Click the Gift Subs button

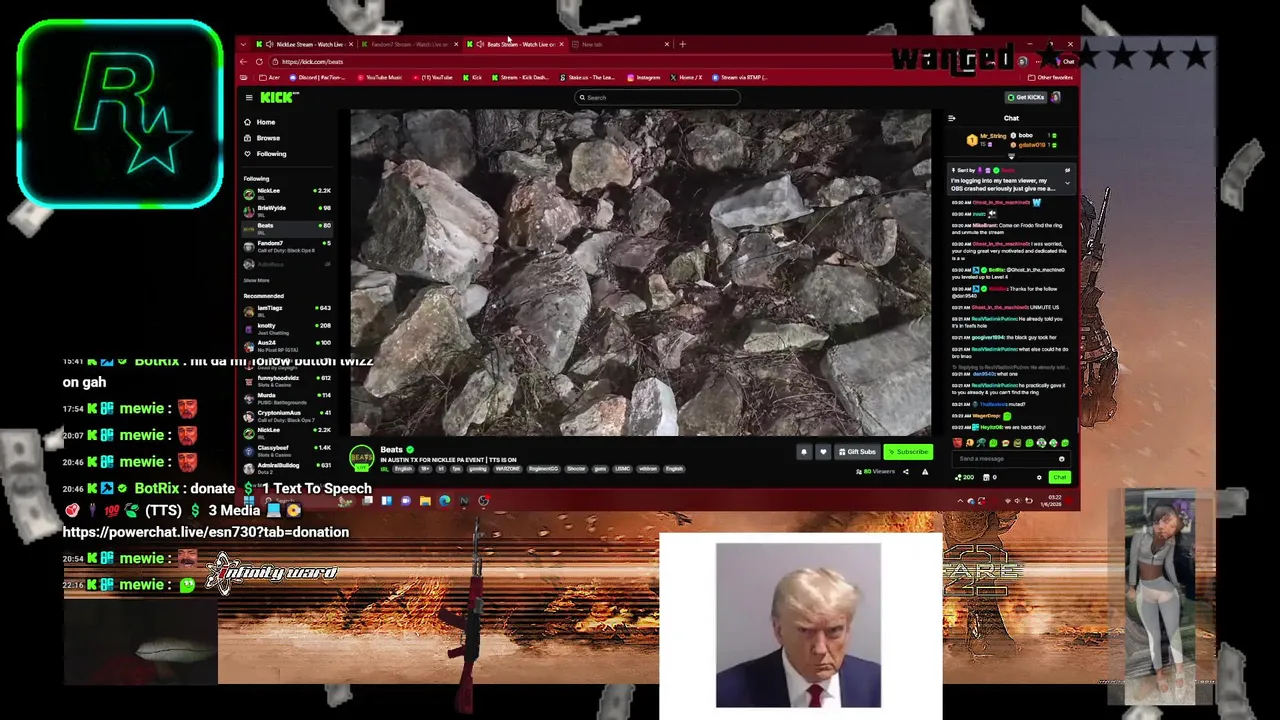tap(857, 452)
